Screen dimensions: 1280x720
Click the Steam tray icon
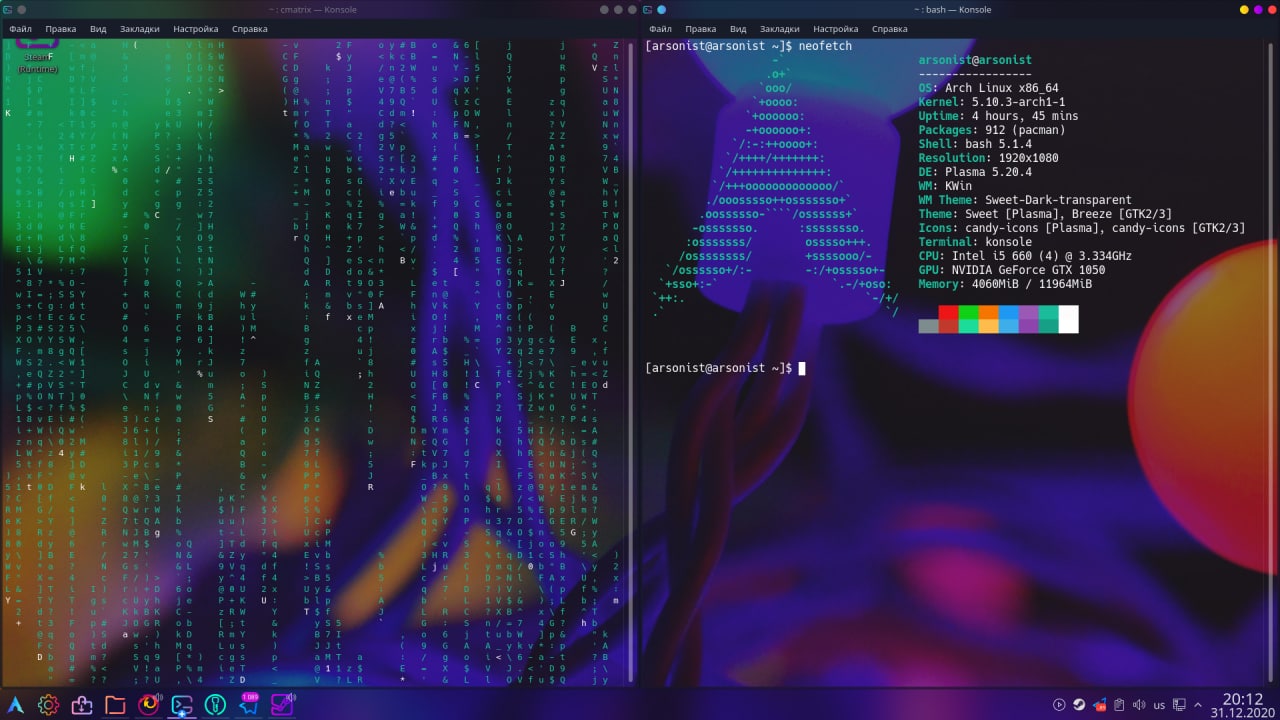coord(1079,705)
